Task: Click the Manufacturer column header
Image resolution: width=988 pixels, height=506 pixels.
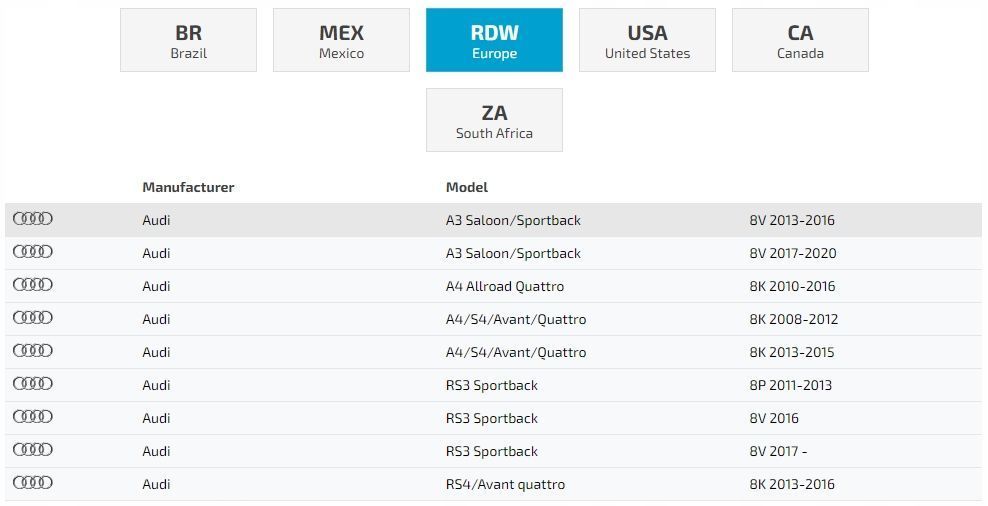Action: [188, 187]
